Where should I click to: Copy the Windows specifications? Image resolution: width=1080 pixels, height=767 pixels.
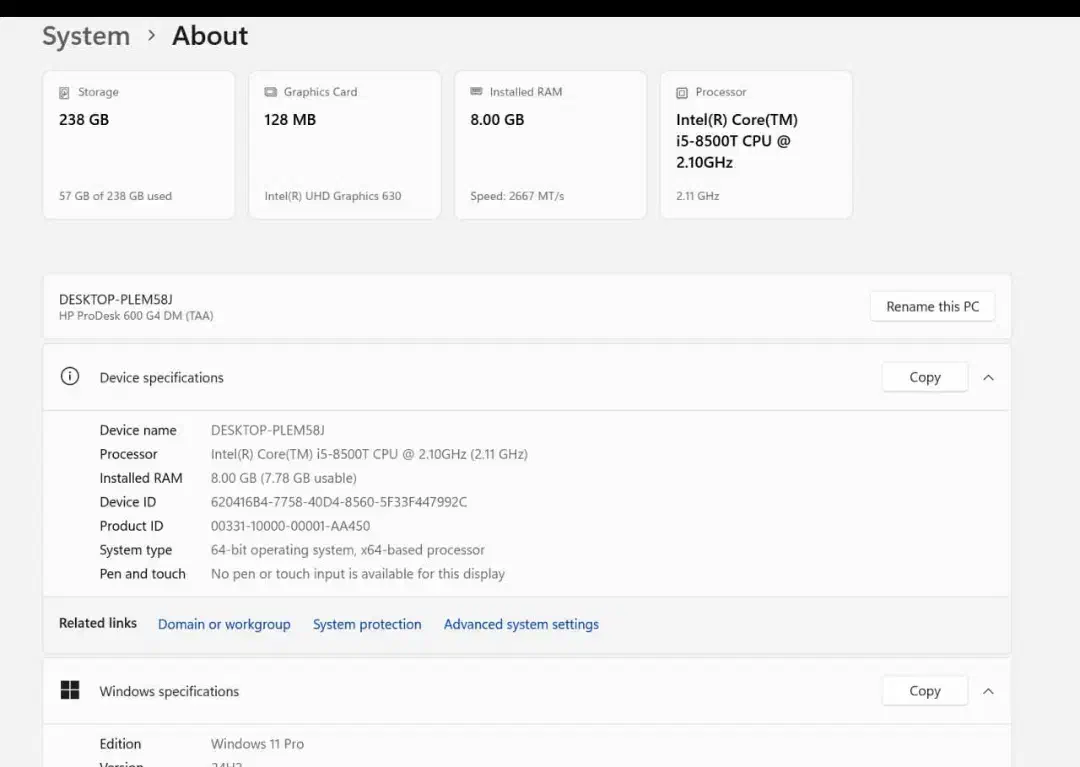pos(924,691)
